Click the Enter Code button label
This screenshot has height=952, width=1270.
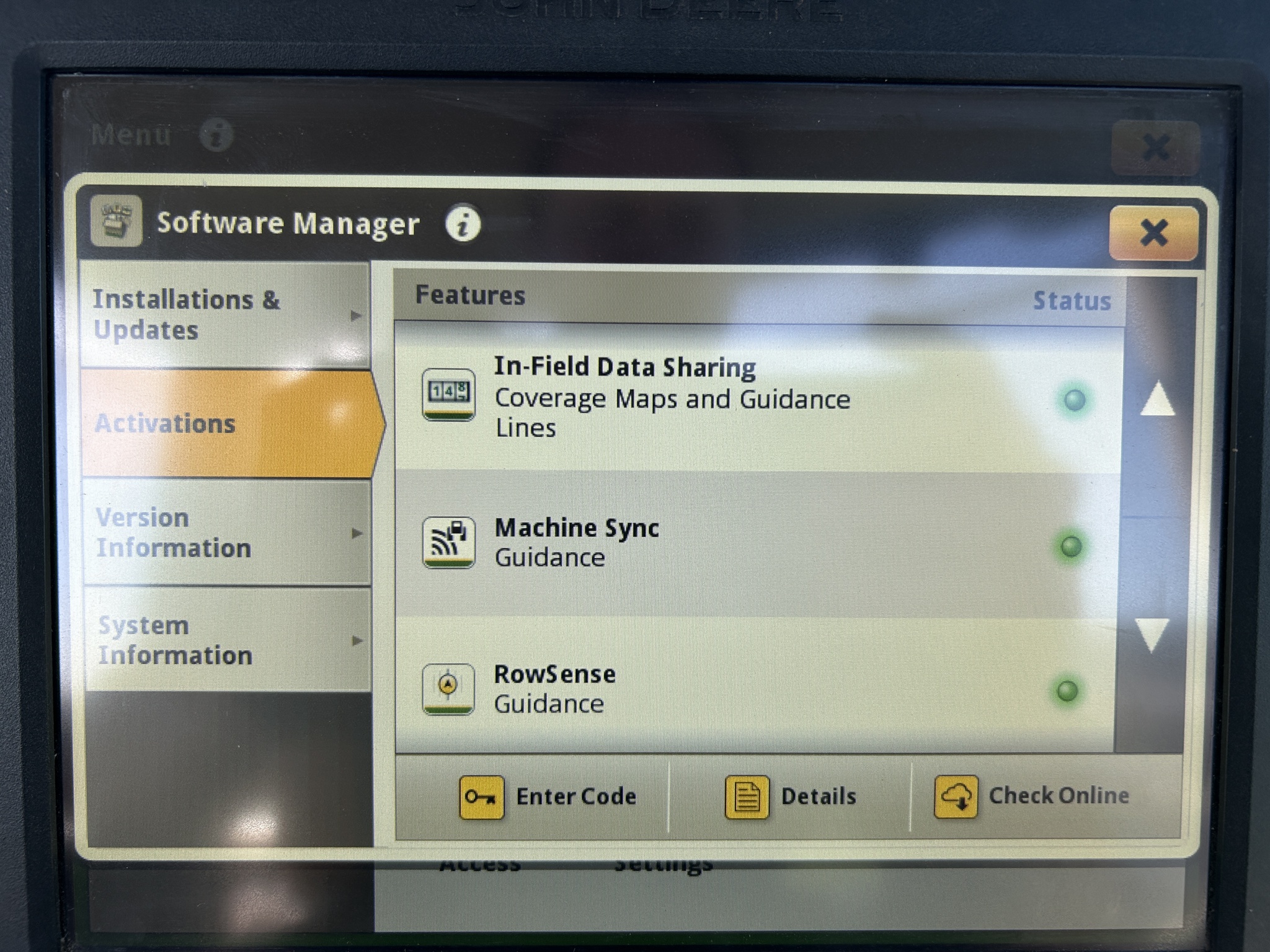point(576,796)
